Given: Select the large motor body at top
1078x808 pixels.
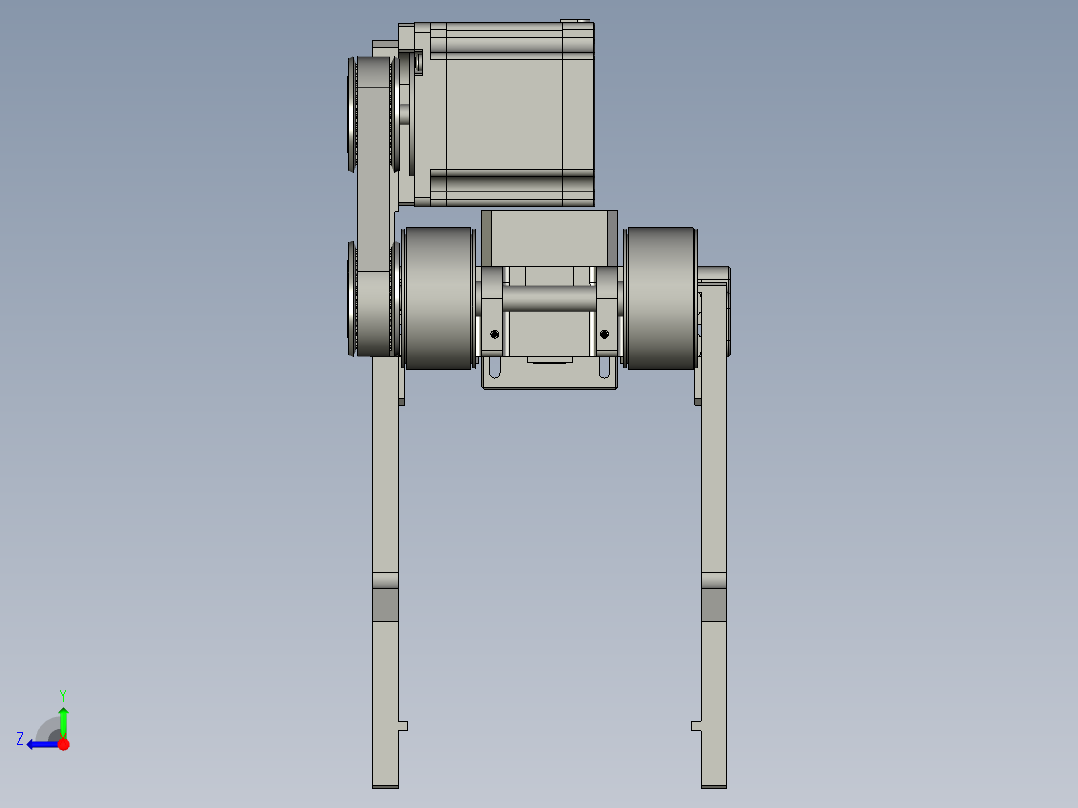Looking at the screenshot, I should click(x=504, y=114).
